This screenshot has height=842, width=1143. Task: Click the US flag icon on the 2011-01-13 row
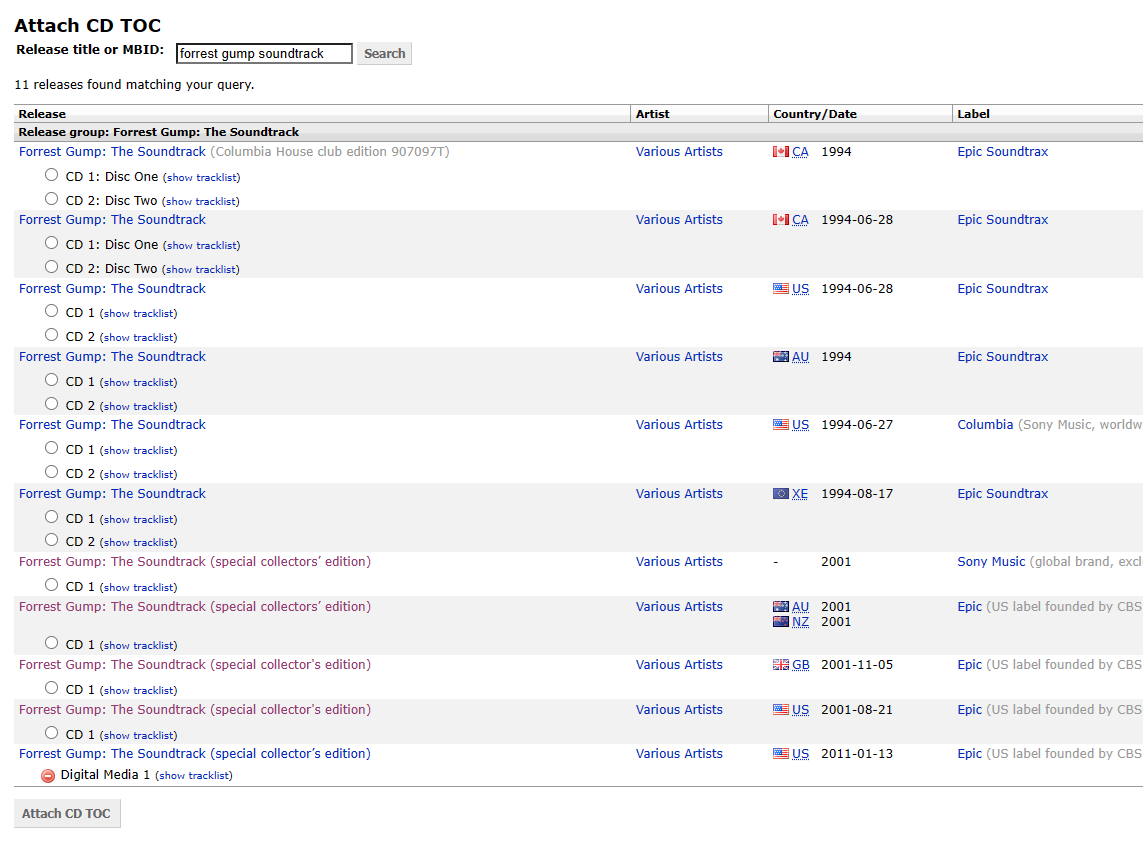point(781,754)
